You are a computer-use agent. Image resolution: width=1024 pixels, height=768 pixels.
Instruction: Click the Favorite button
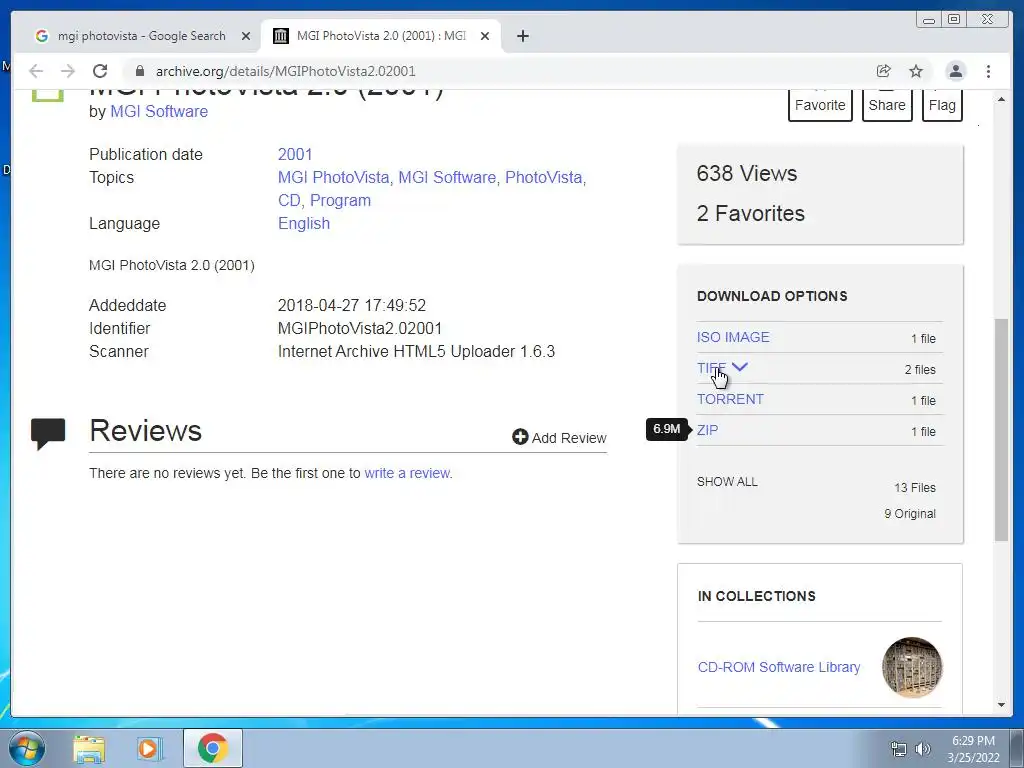(x=820, y=104)
